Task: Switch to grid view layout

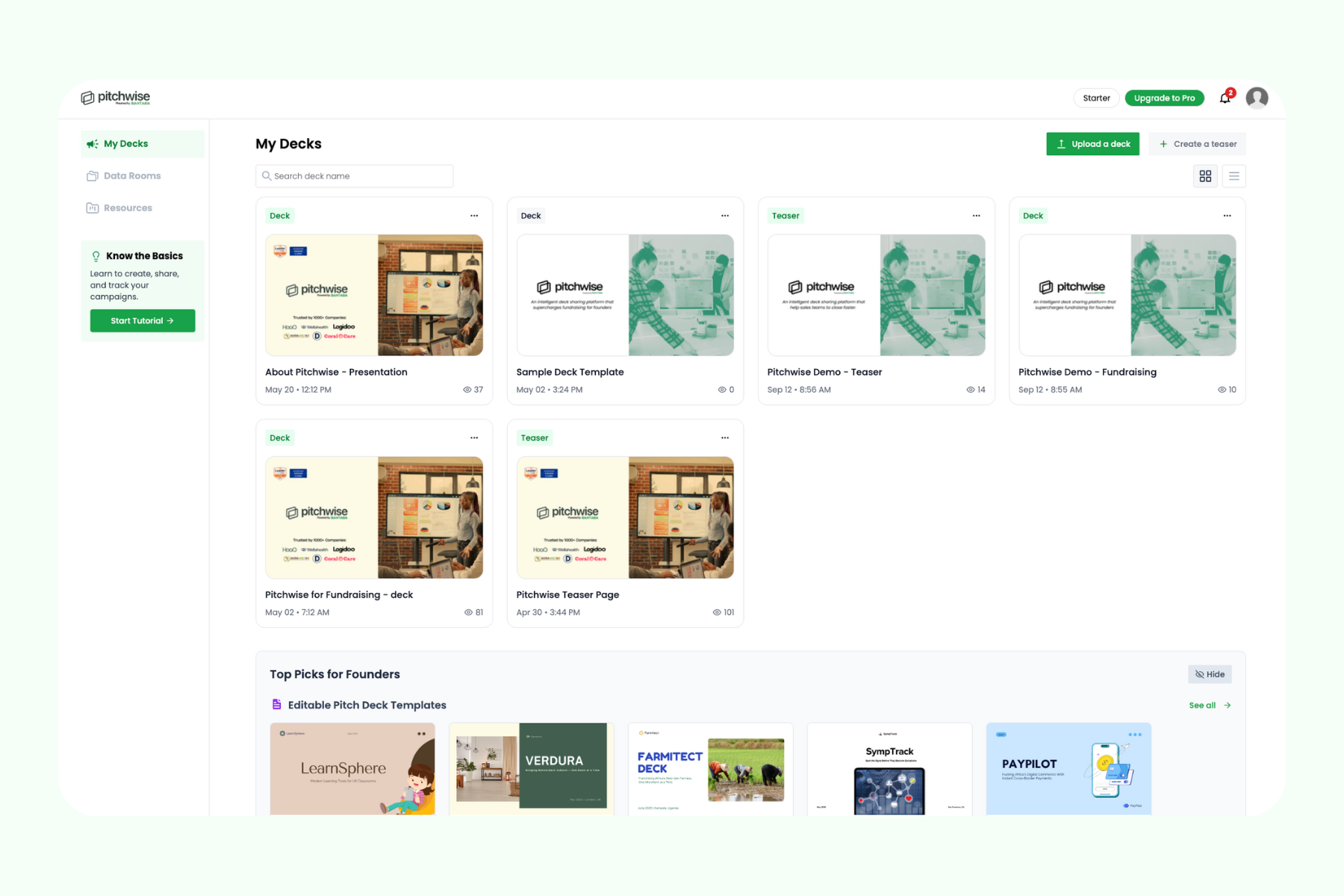Action: click(x=1205, y=175)
